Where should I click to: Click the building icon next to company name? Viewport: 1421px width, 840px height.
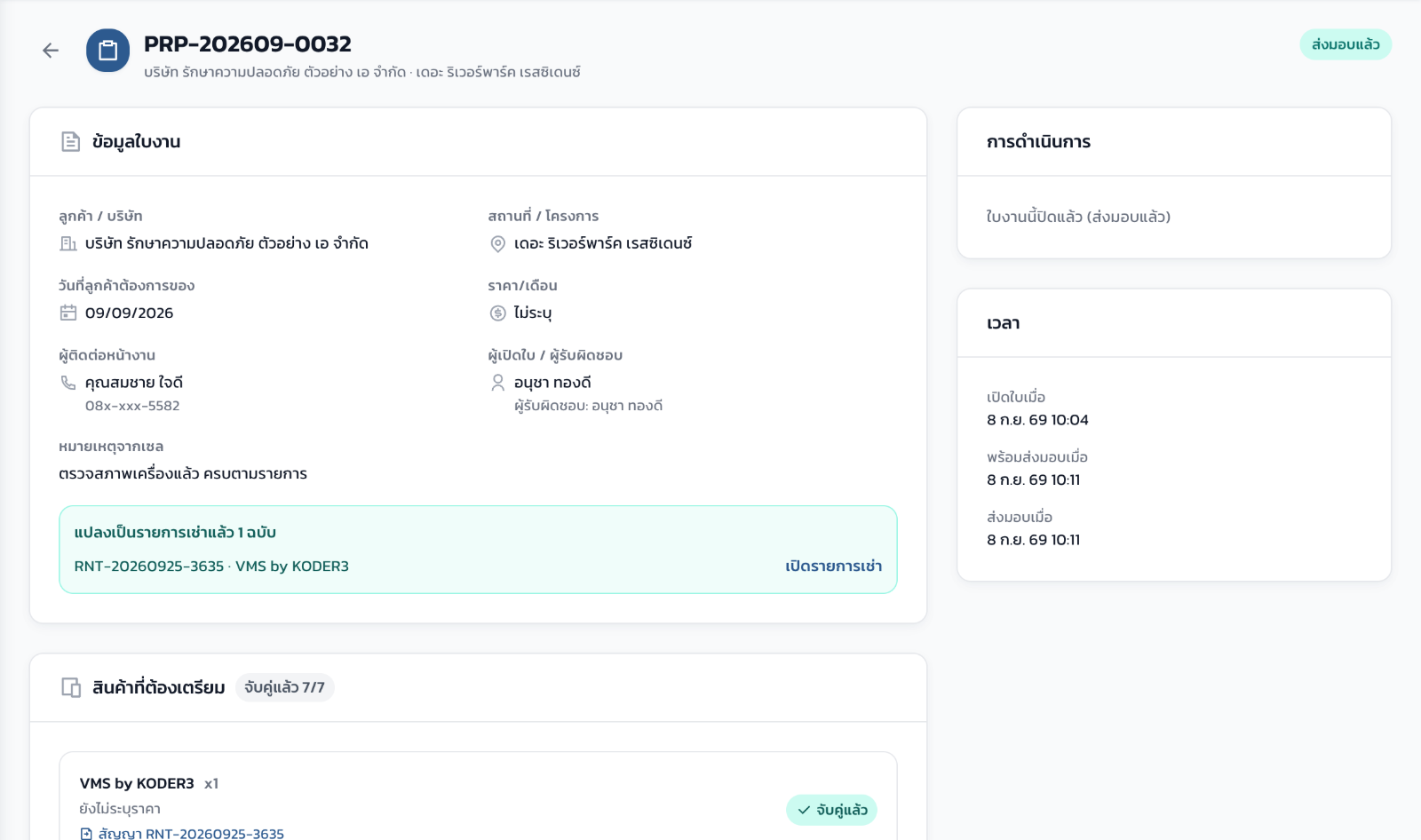(68, 243)
